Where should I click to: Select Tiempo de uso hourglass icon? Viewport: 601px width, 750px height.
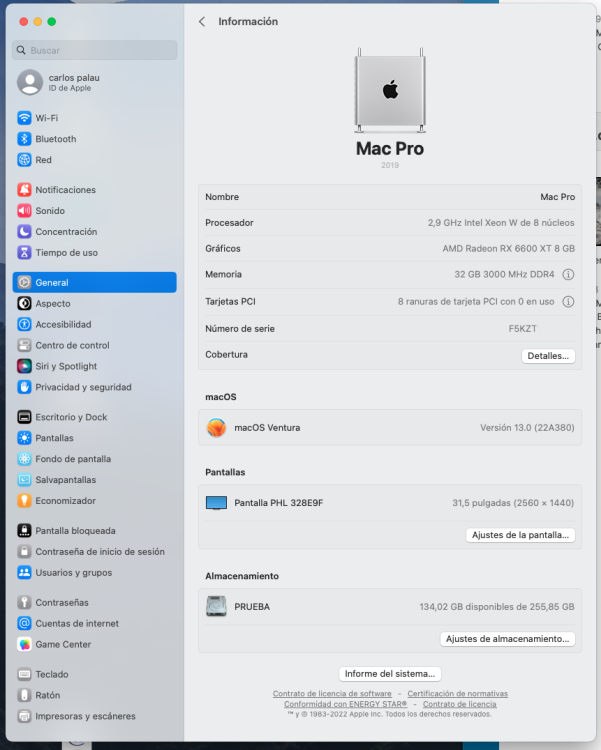[24, 253]
